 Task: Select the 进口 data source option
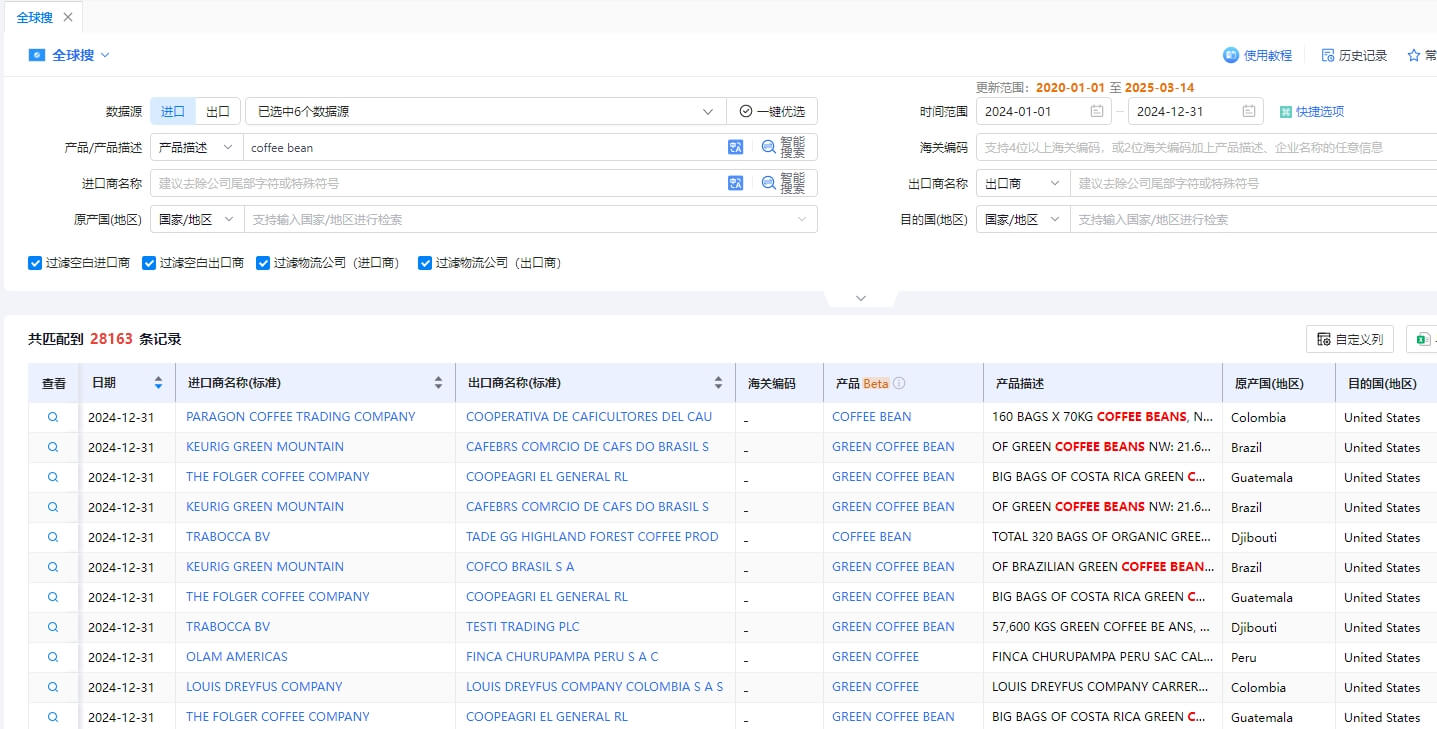pos(173,111)
